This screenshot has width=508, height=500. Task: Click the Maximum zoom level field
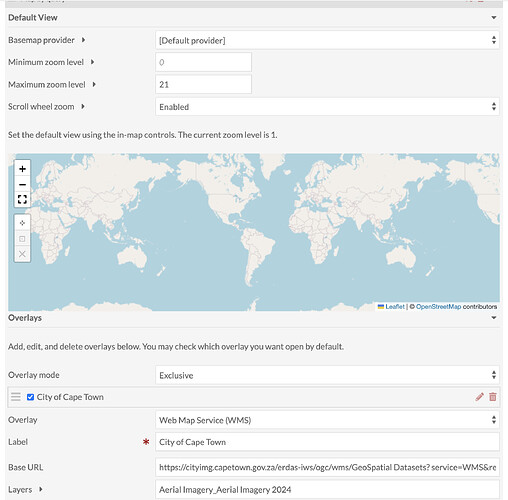(203, 84)
